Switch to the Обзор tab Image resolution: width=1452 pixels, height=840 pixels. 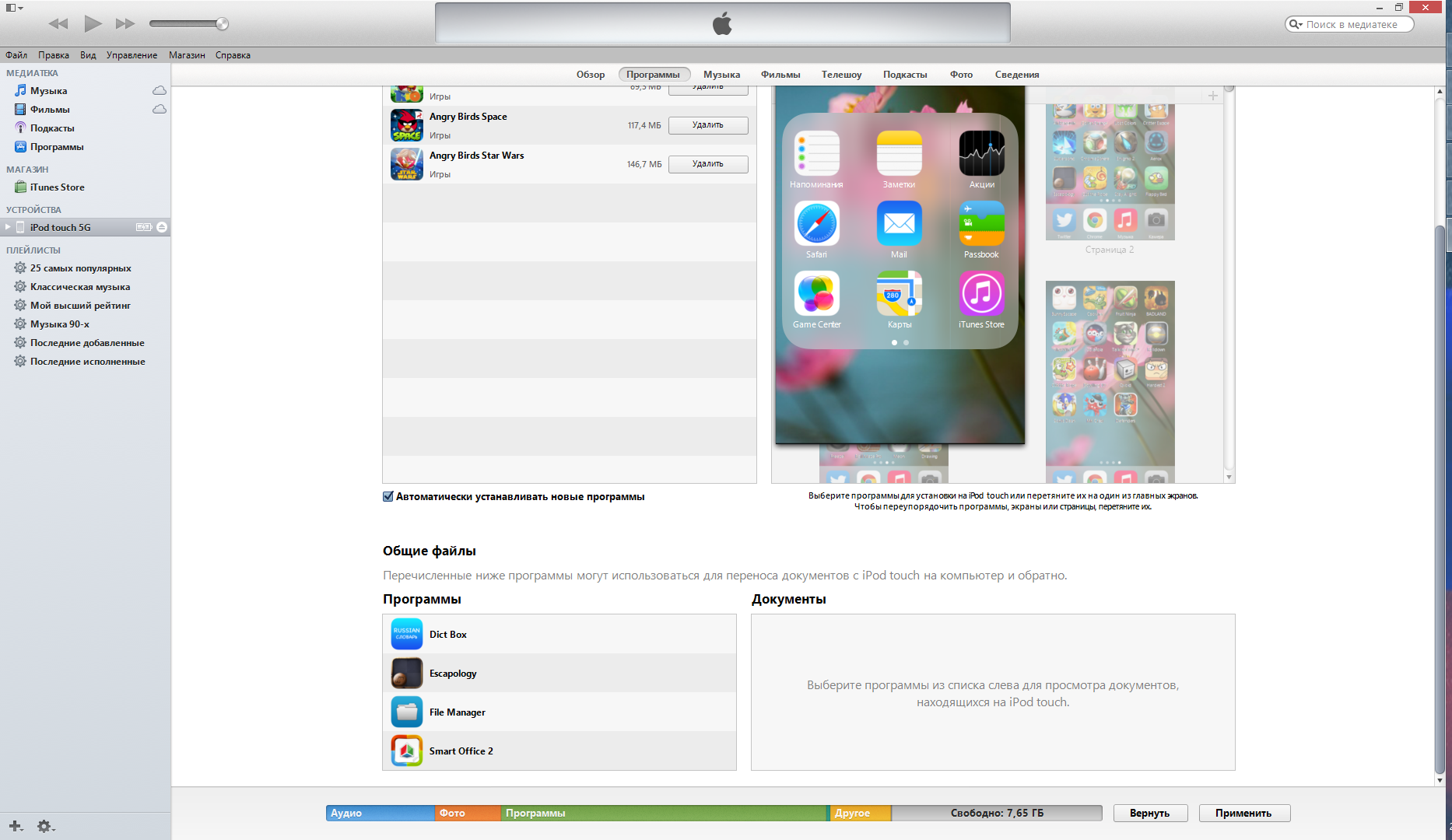[591, 75]
